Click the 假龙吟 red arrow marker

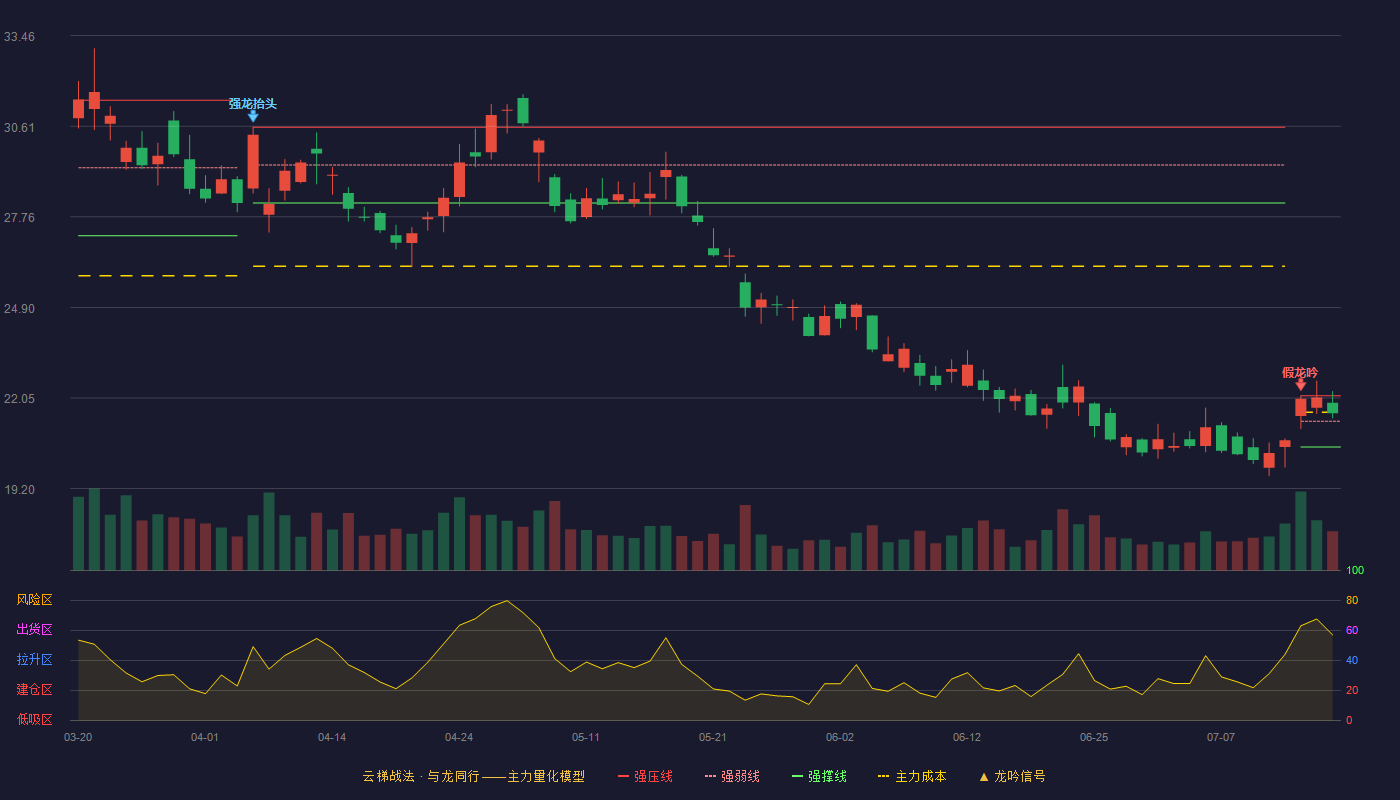point(1300,385)
